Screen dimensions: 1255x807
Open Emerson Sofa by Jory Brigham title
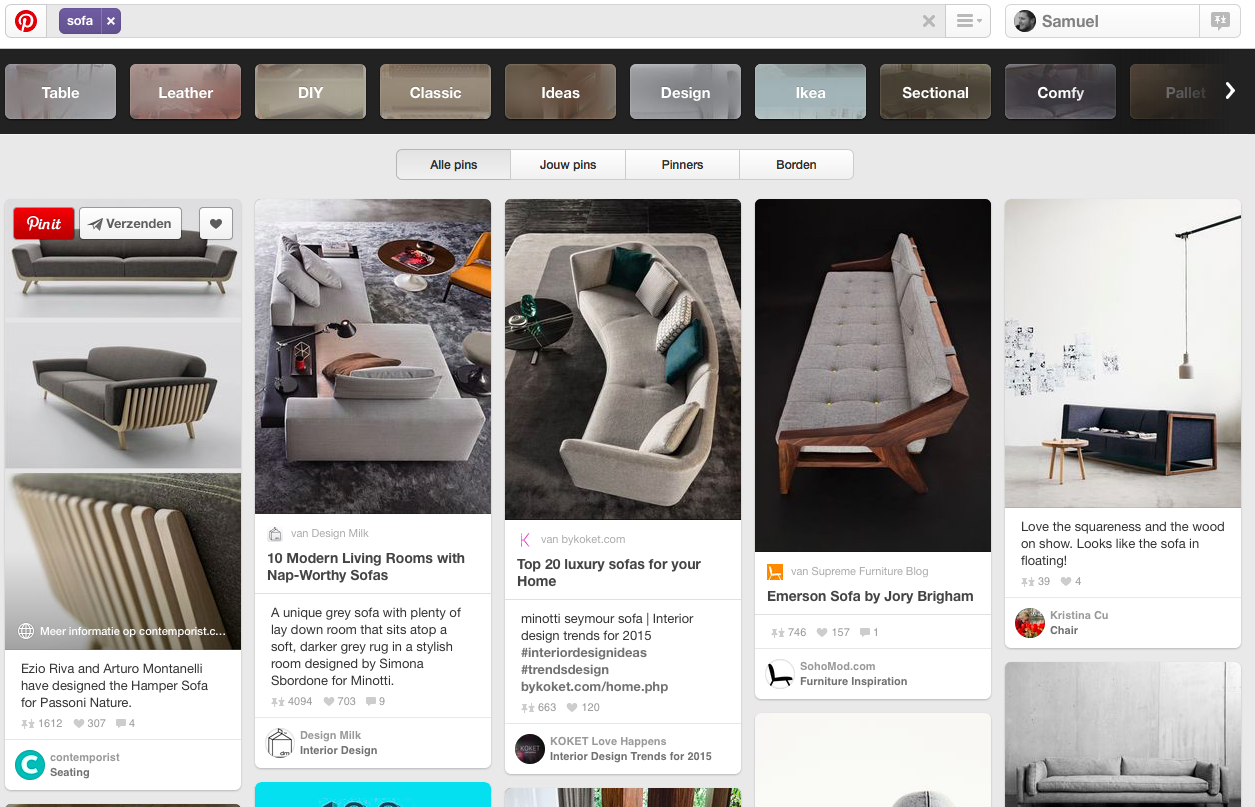(870, 596)
